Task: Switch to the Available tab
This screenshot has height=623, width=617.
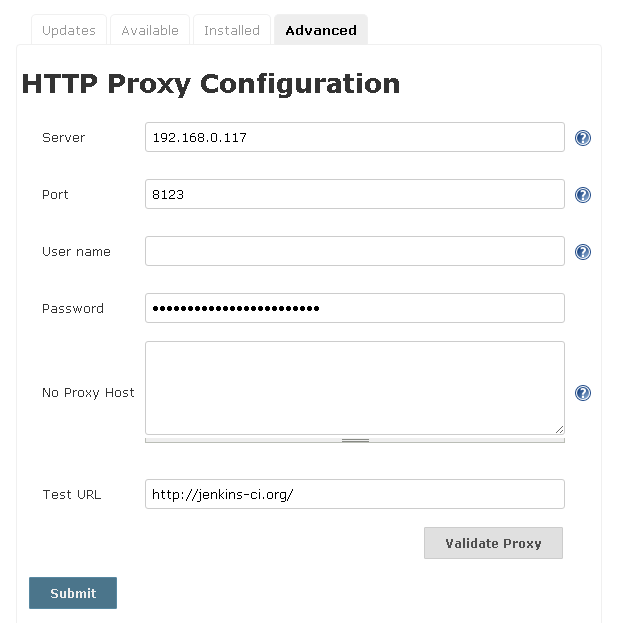Action: 150,30
